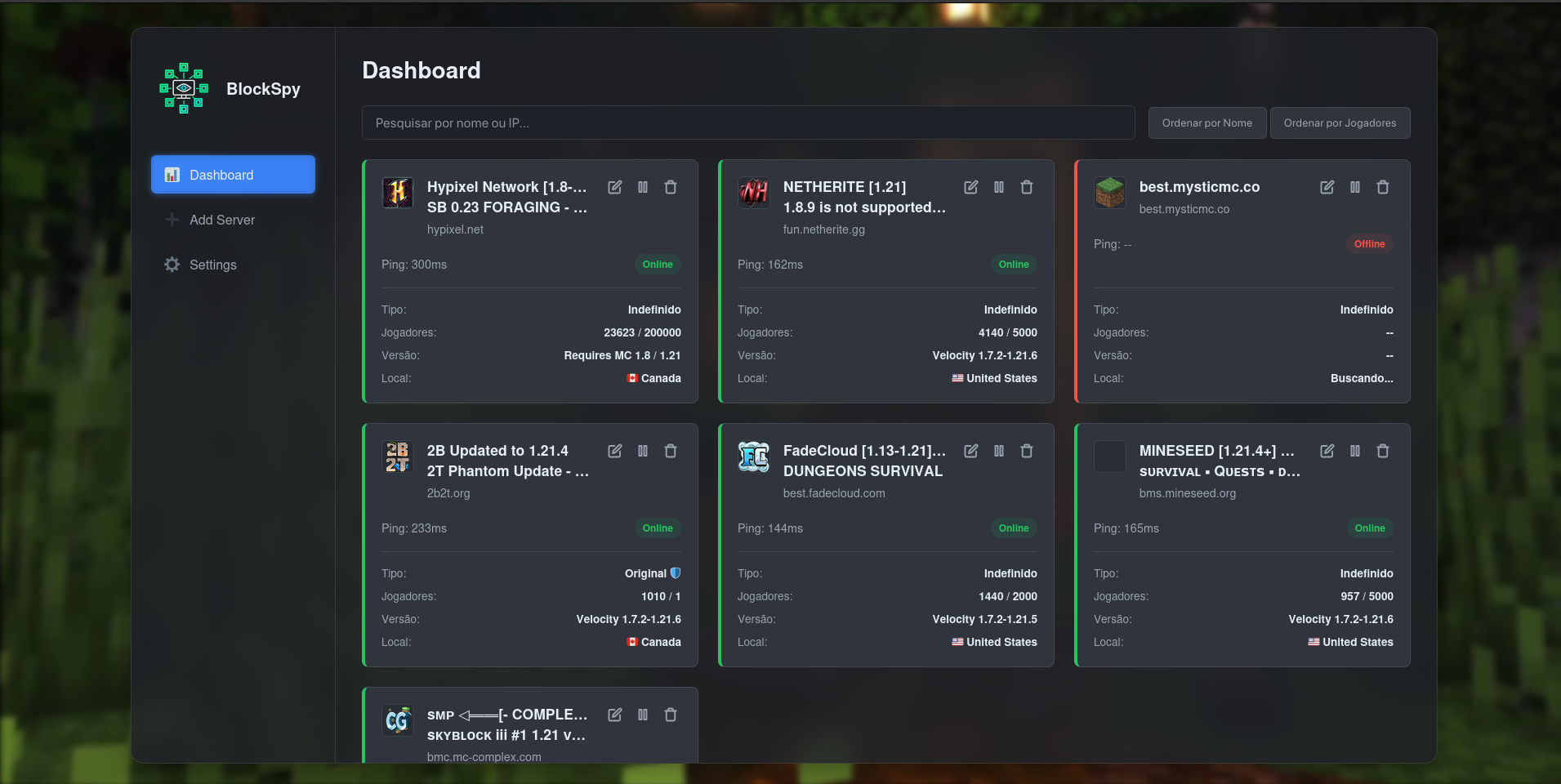Click Requires MC 1.8 / 1.21 version

point(622,355)
